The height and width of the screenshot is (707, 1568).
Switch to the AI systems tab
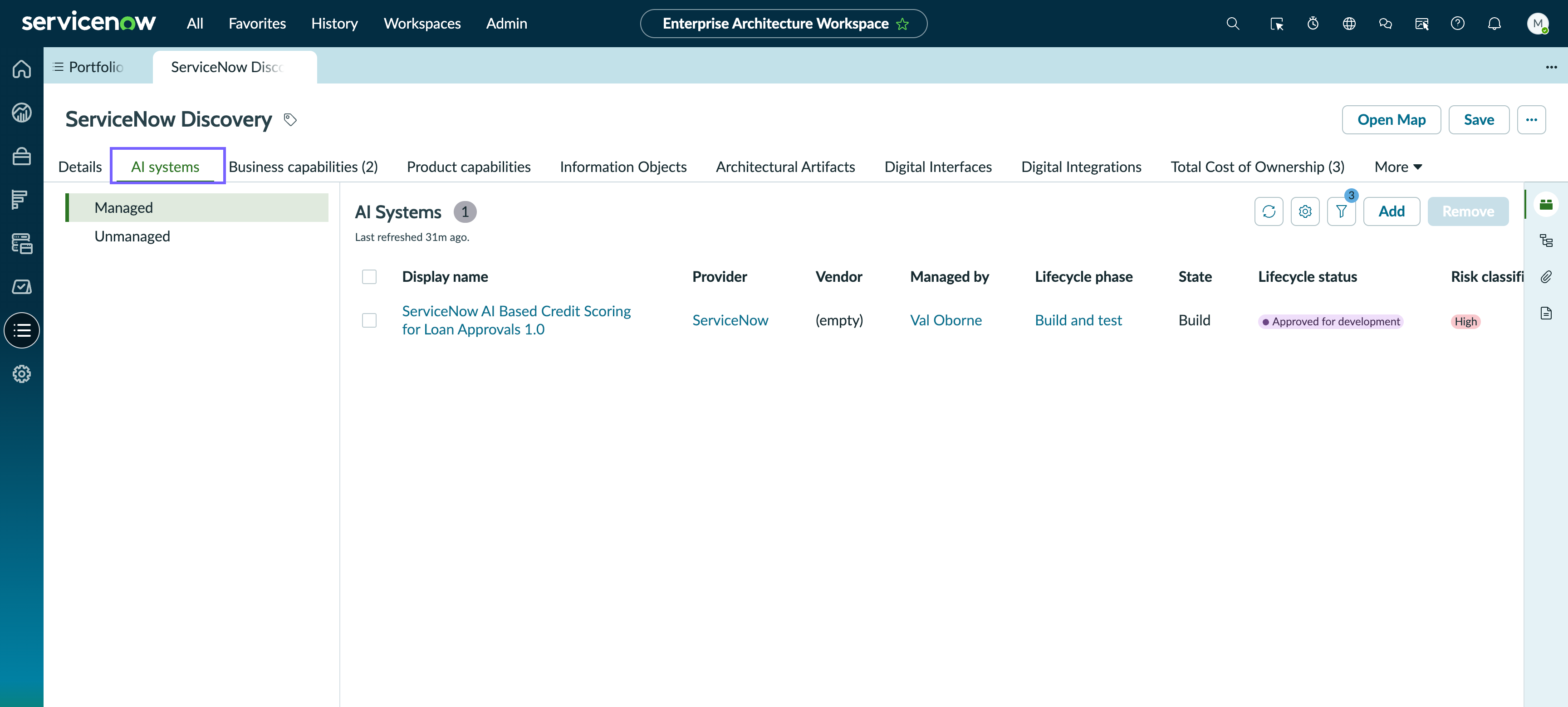click(165, 167)
